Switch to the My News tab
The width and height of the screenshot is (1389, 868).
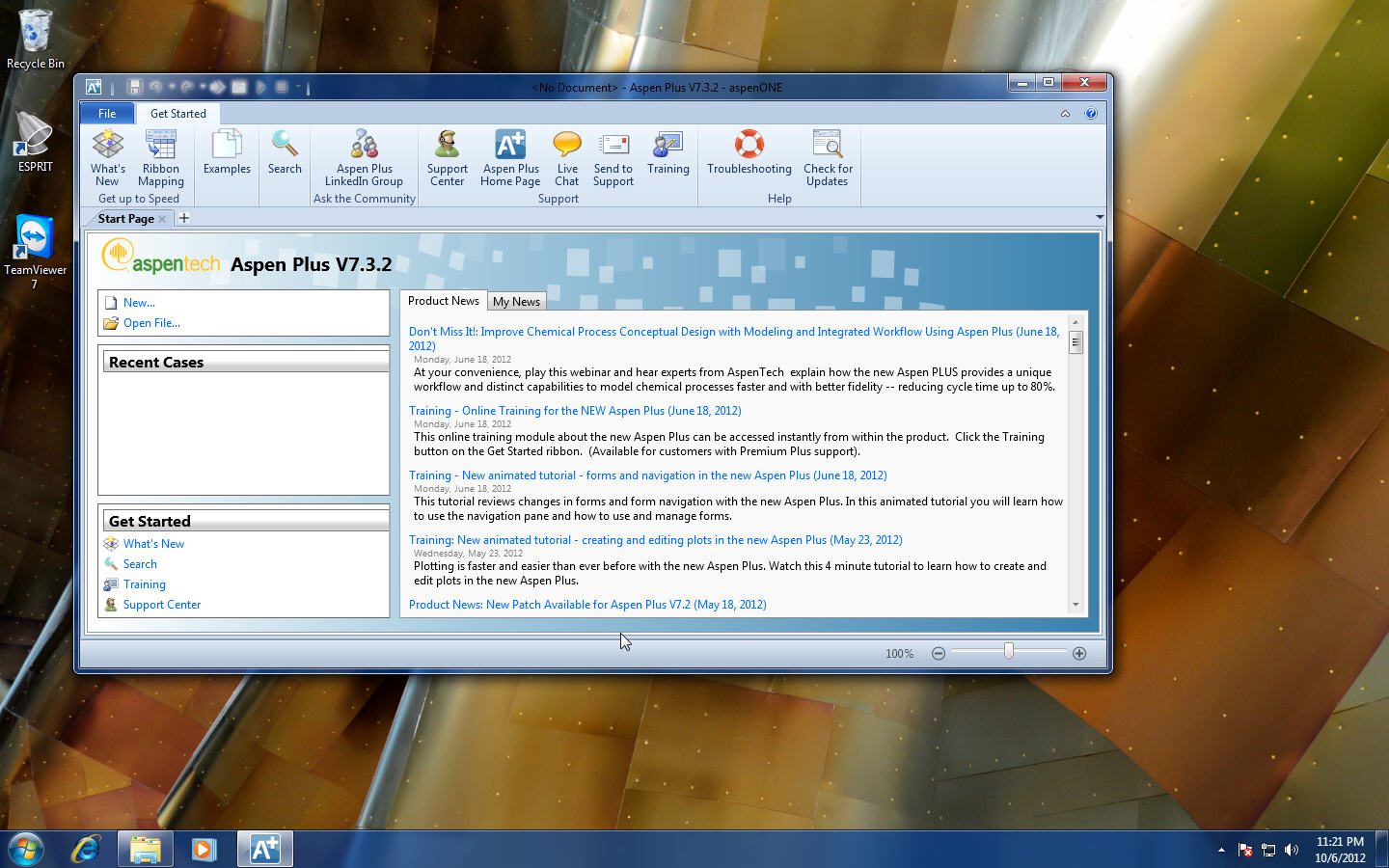[x=516, y=302]
